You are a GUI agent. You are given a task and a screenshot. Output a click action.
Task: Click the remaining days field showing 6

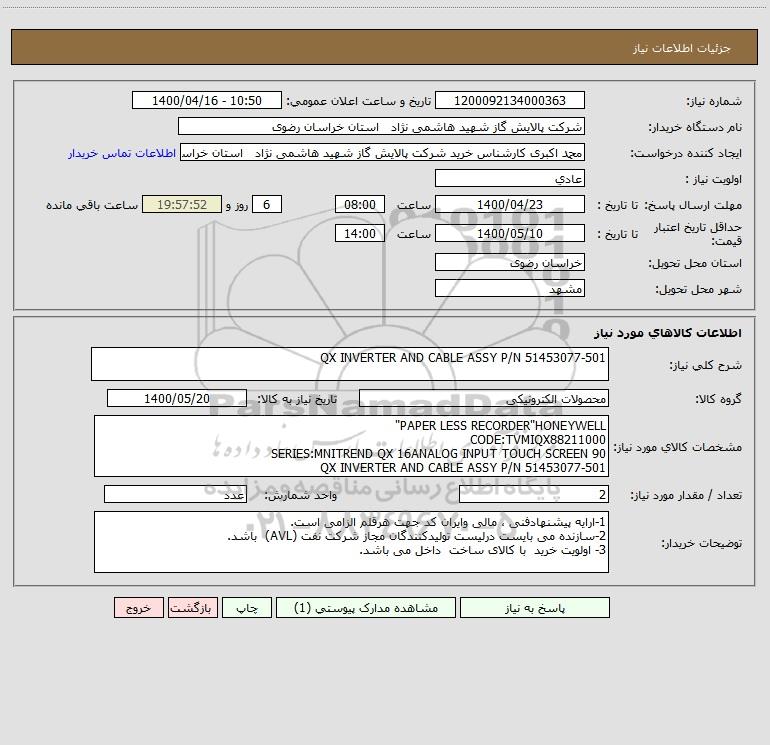coord(267,204)
